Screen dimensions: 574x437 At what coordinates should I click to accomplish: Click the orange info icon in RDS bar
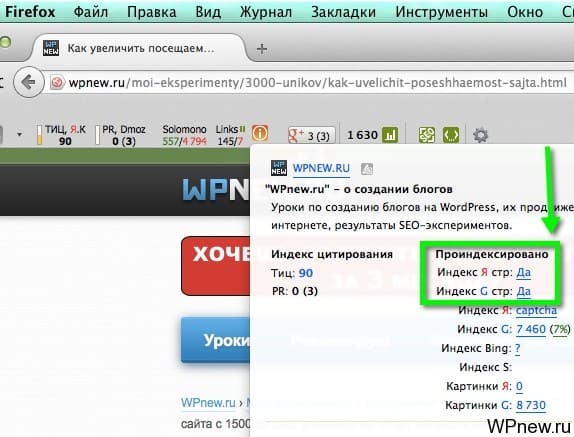tap(260, 133)
